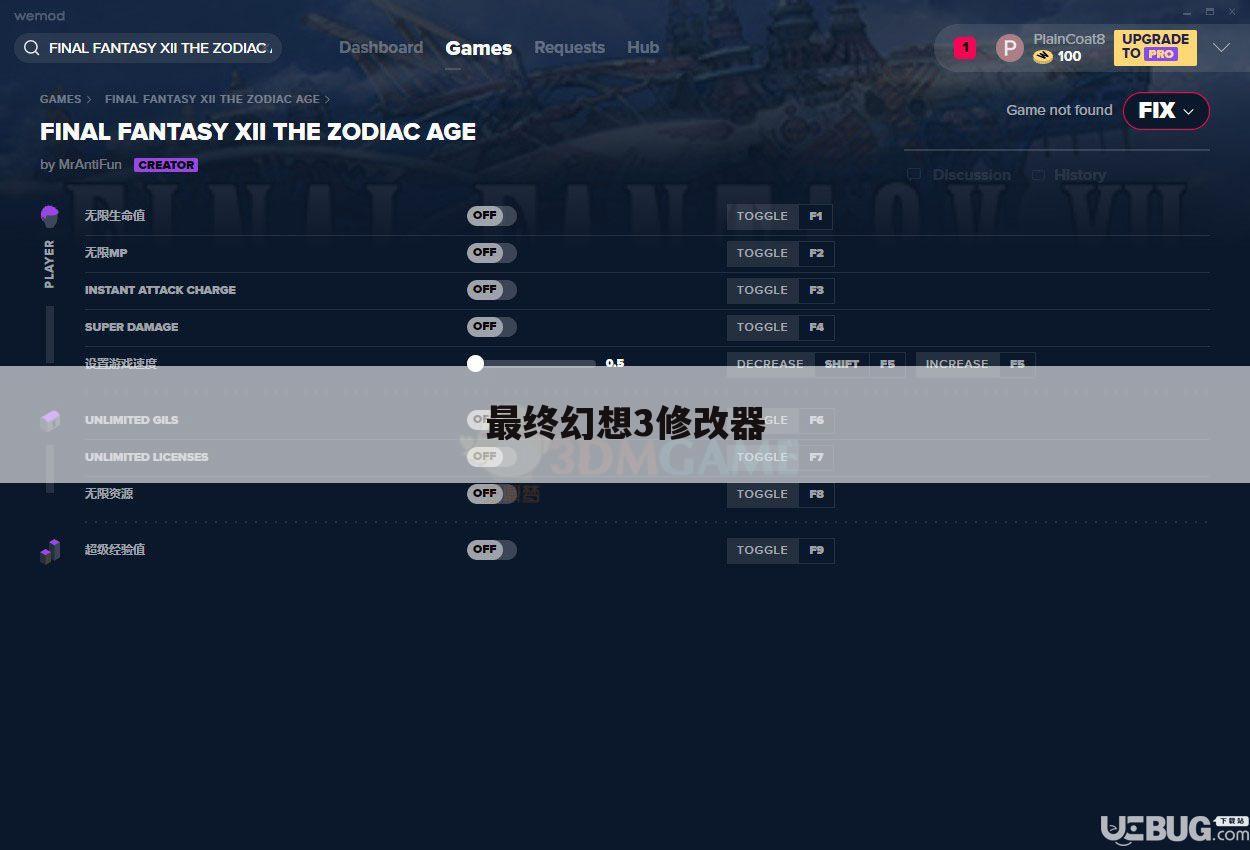The width and height of the screenshot is (1250, 850).
Task: Enable Instant Attack Charge switch
Action: click(491, 290)
